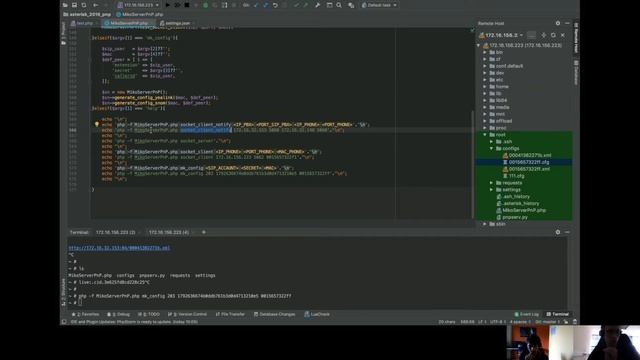Viewport: 640px width, 360px height.
Task: Click the 4 spaces indent status entry
Action: click(x=520, y=322)
